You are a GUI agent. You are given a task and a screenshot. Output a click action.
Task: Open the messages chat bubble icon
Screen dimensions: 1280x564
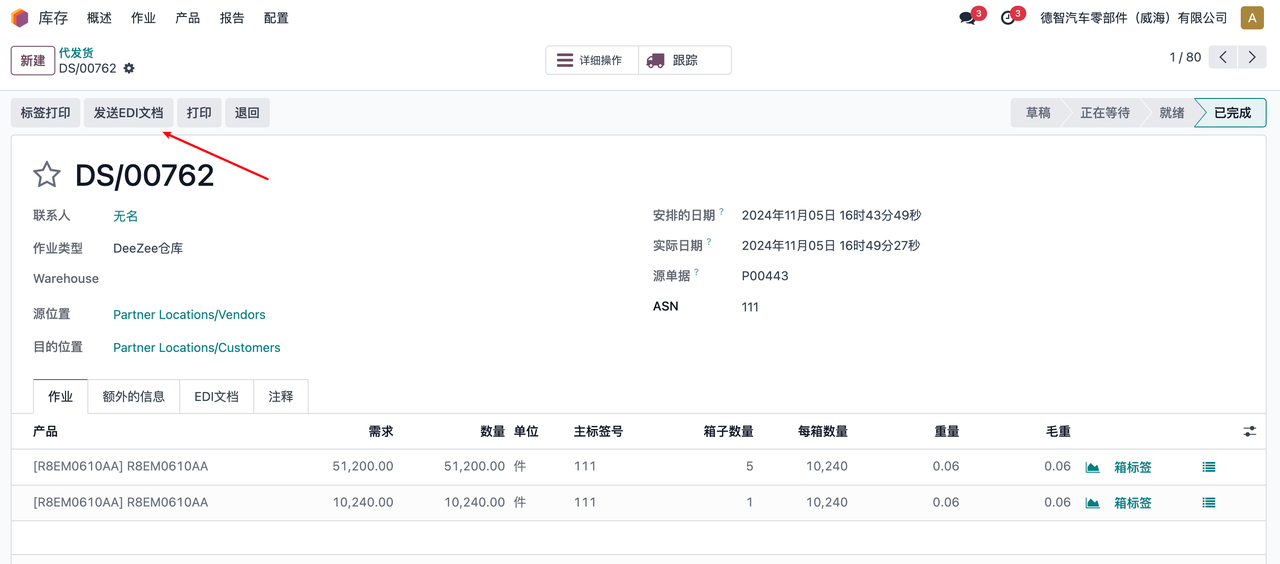pos(967,18)
